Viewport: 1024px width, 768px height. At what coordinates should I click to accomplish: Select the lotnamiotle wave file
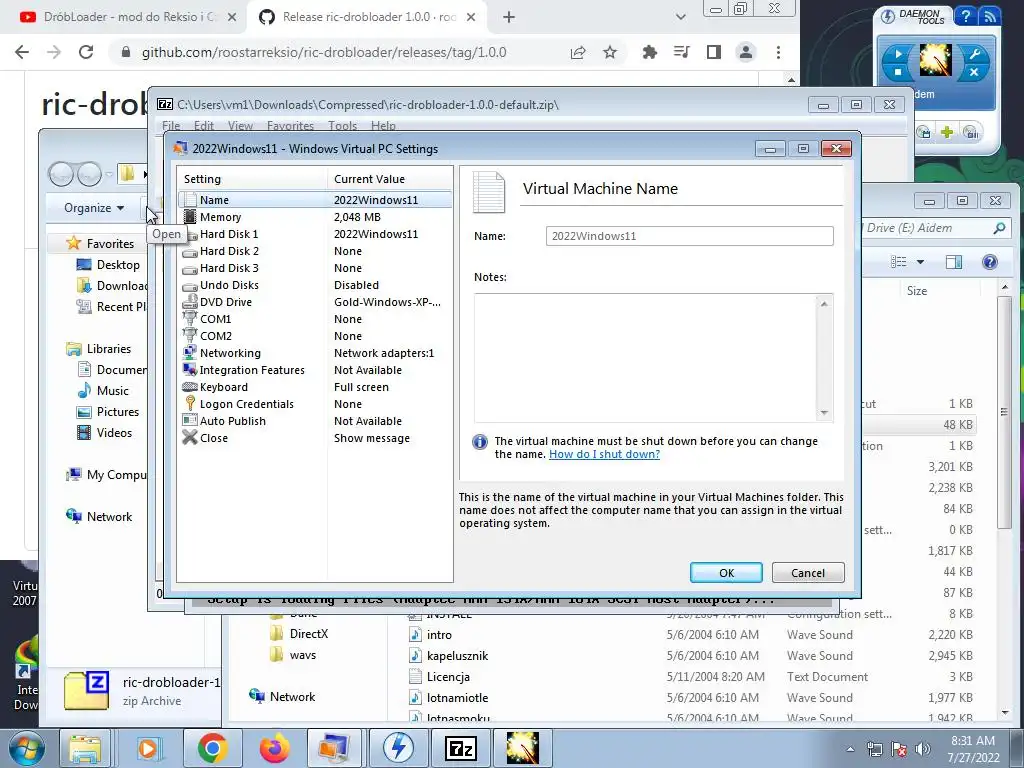click(x=449, y=697)
